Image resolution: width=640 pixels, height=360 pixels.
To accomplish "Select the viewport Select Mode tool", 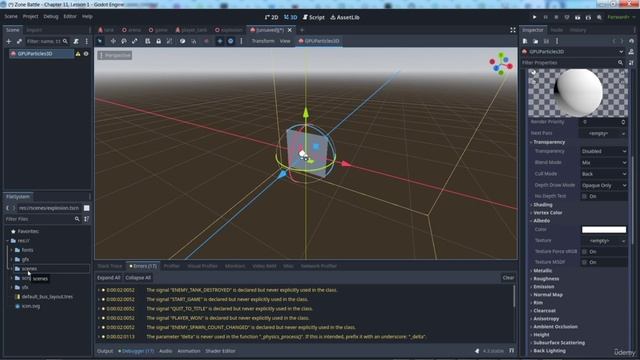I will (x=100, y=41).
